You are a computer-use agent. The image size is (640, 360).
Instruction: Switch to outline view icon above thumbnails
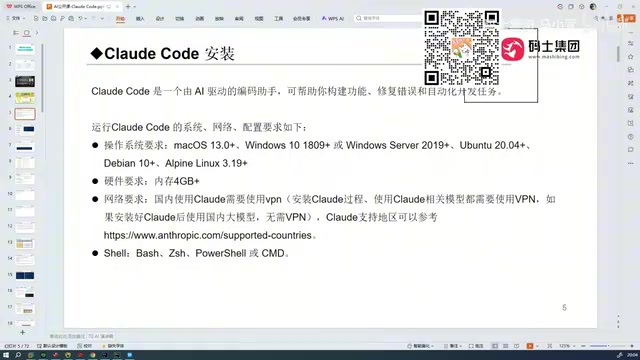pyautogui.click(x=16, y=33)
